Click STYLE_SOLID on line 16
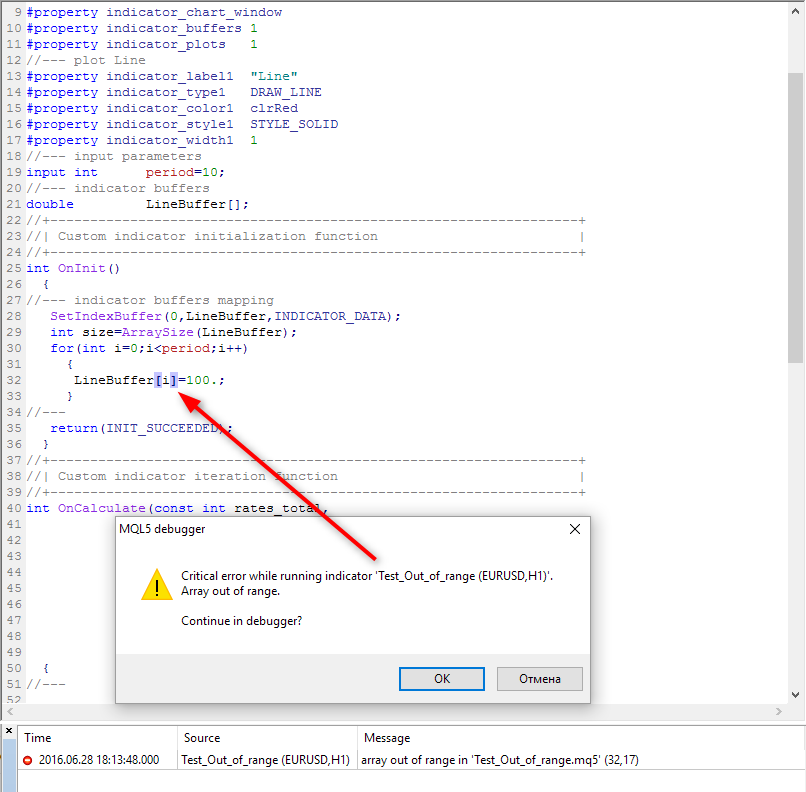 (294, 124)
